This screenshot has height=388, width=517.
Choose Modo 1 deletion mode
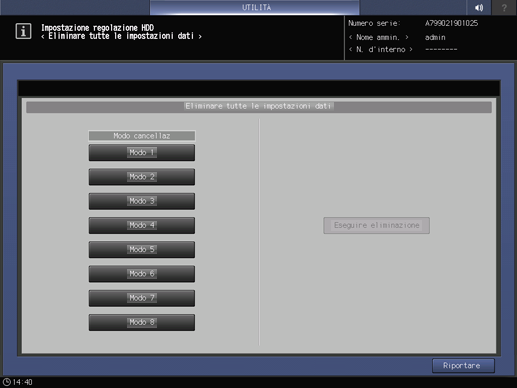[142, 153]
